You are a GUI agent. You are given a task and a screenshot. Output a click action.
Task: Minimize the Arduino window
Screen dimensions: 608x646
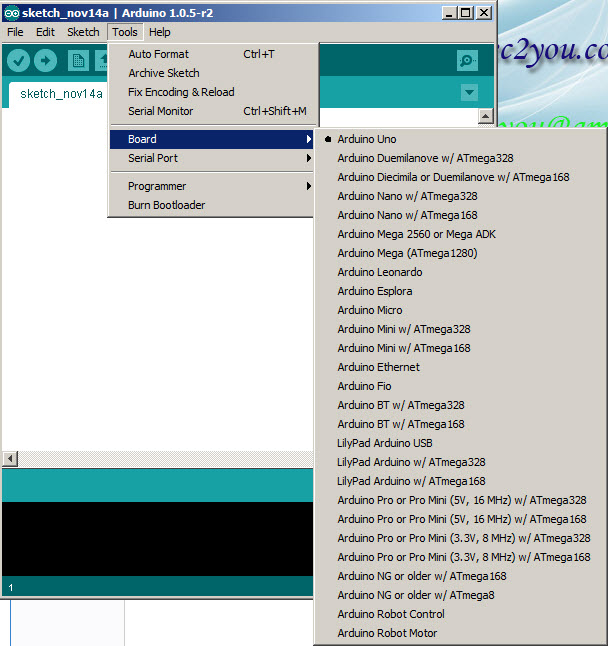coord(449,13)
